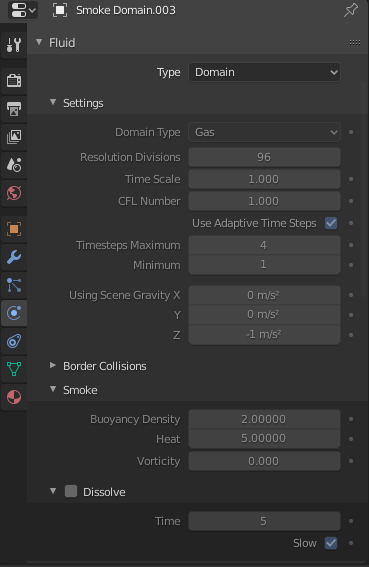Open the View Layer properties tab

(14, 137)
